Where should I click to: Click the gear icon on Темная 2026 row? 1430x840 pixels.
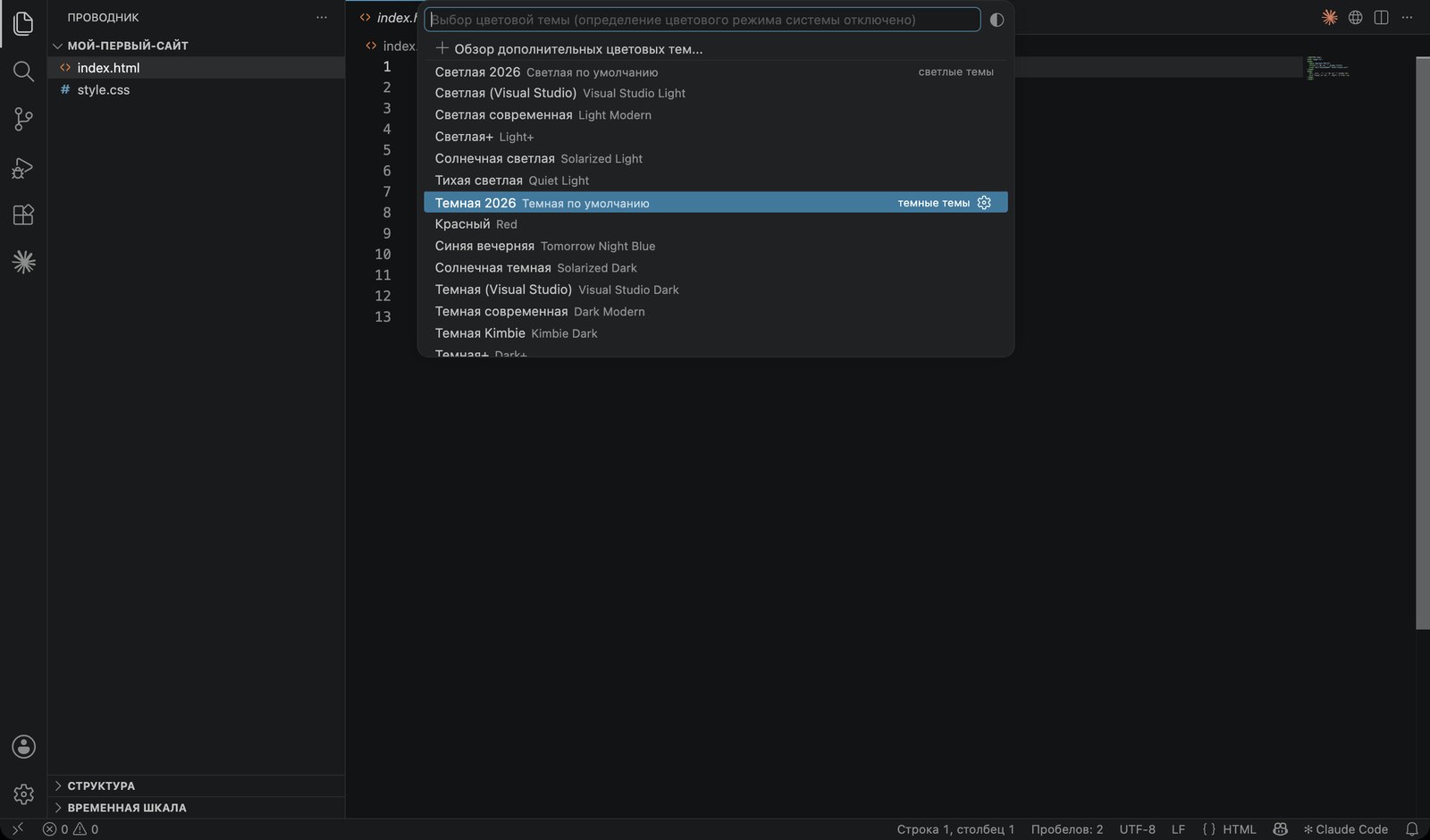pyautogui.click(x=984, y=203)
